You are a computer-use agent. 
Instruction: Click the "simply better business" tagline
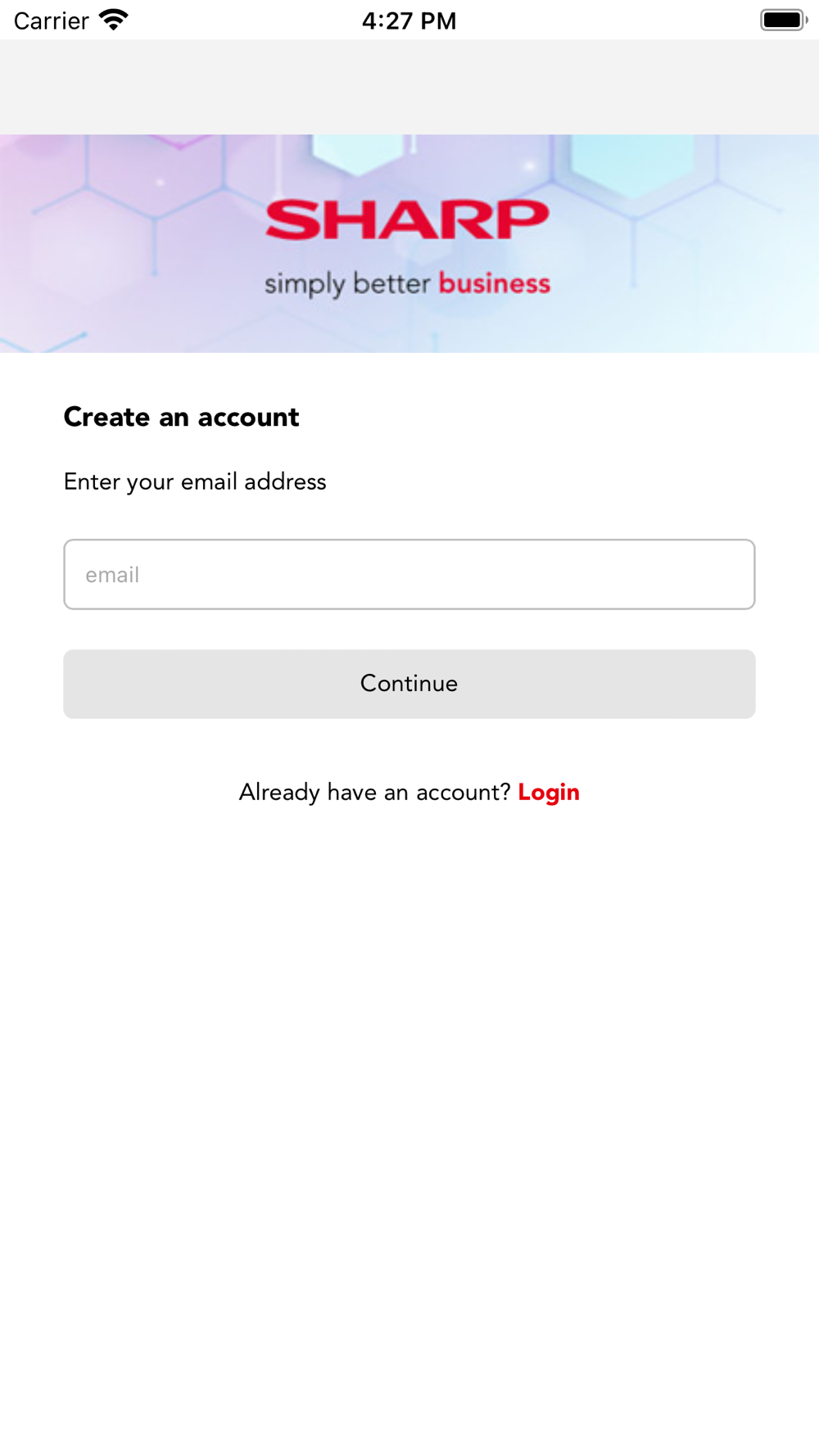(x=407, y=284)
